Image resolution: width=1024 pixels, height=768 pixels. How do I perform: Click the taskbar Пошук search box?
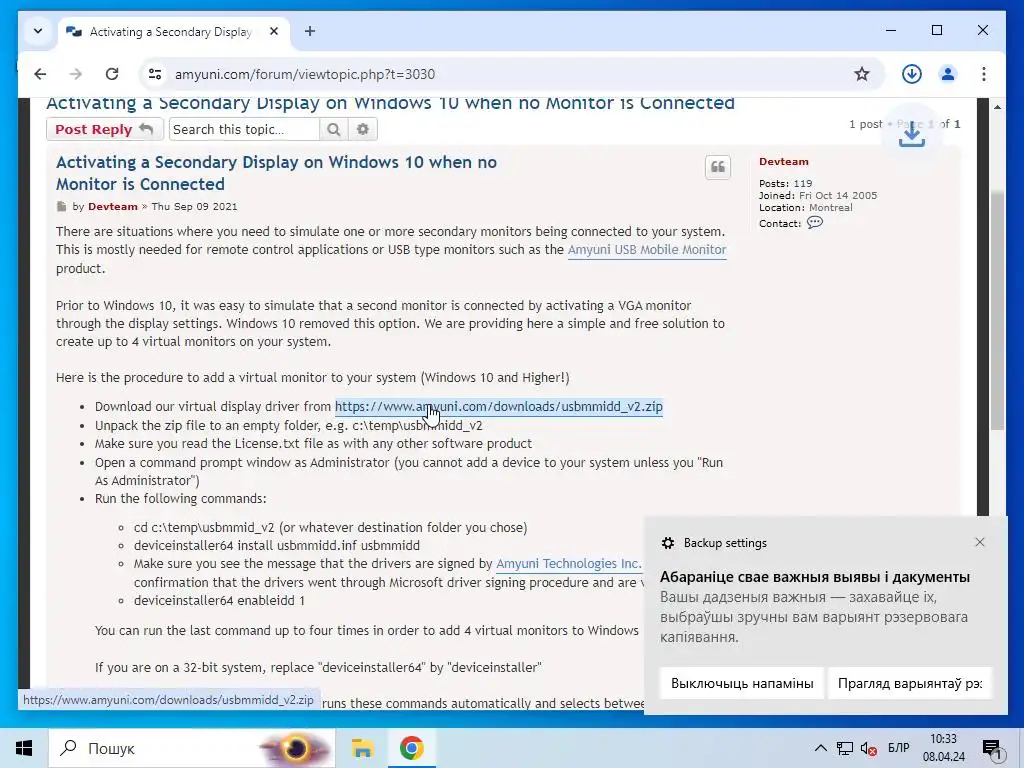tap(192, 748)
